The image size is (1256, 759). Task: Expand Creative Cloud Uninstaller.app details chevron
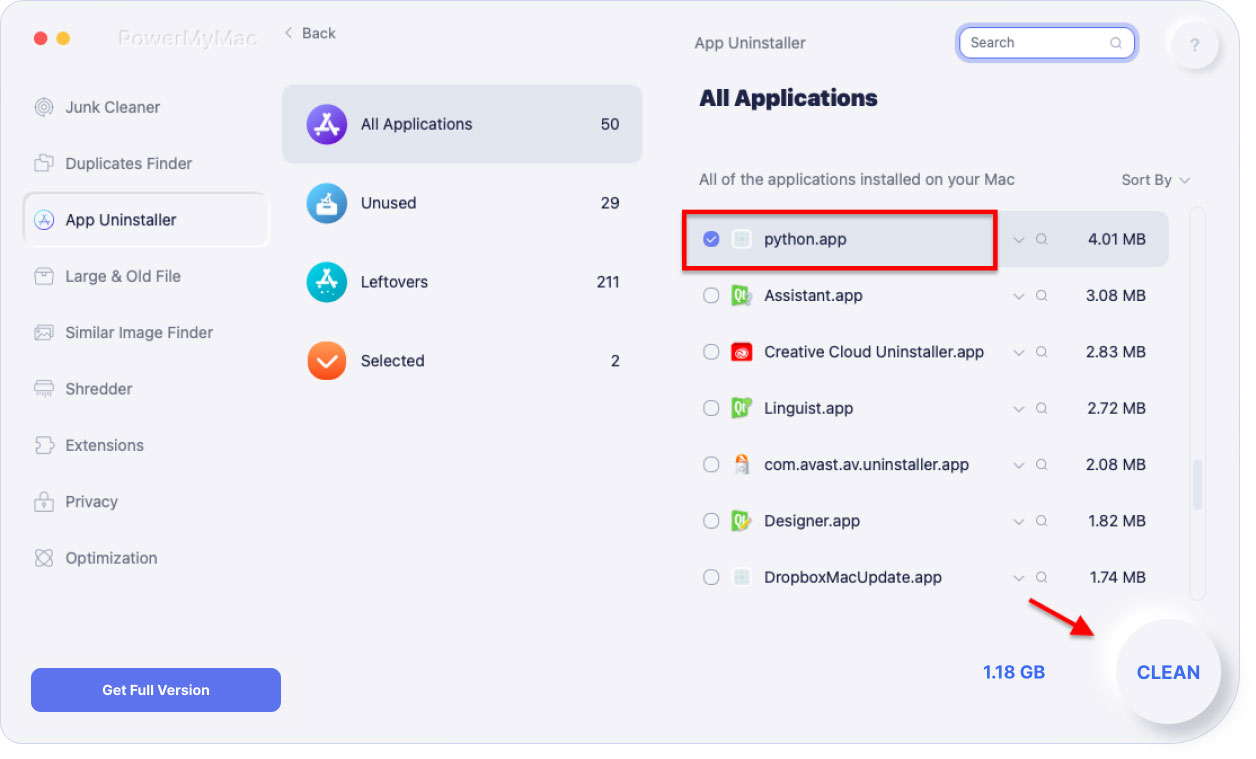(x=1019, y=353)
